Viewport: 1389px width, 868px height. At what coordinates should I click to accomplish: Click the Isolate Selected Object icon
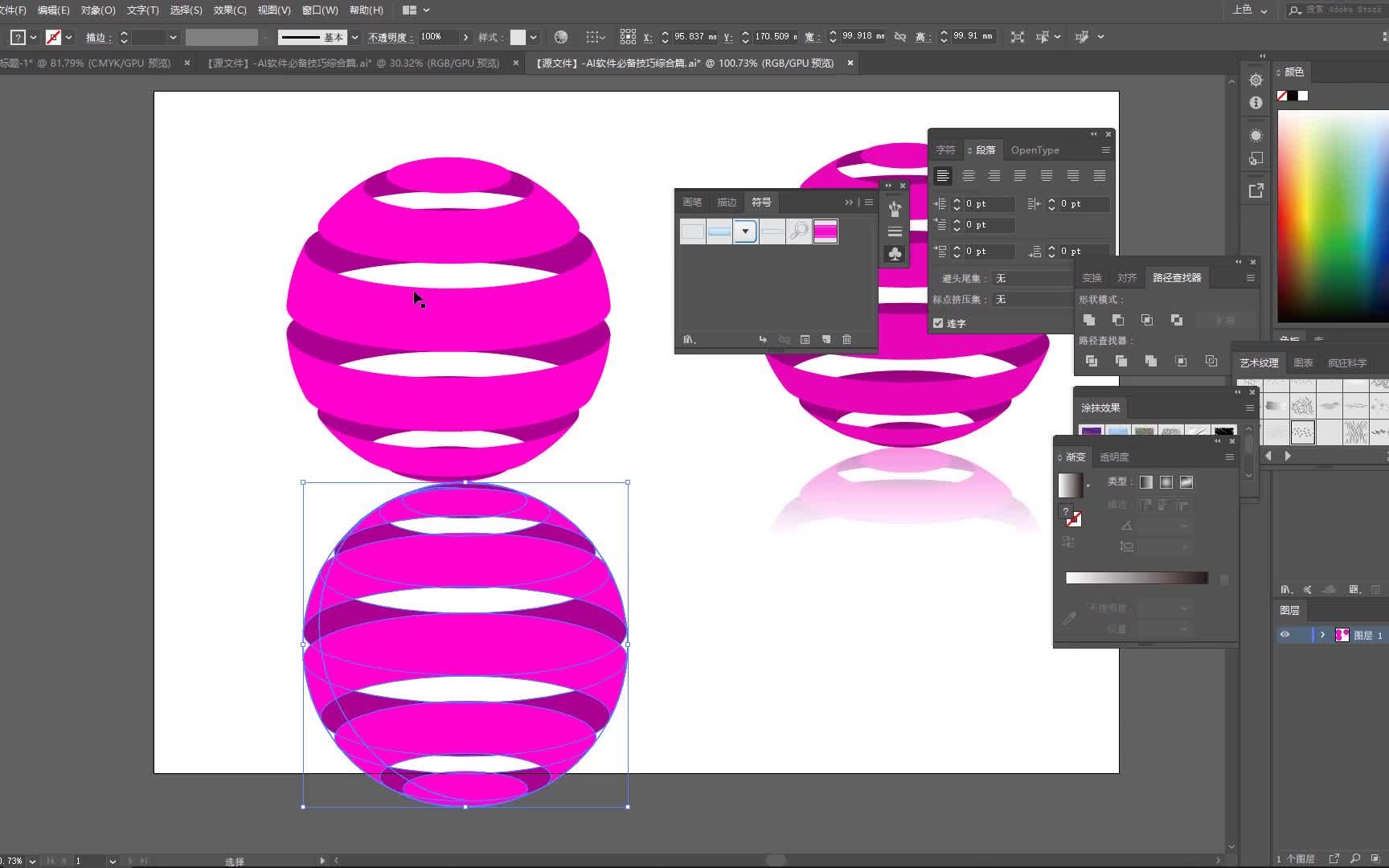(1018, 37)
